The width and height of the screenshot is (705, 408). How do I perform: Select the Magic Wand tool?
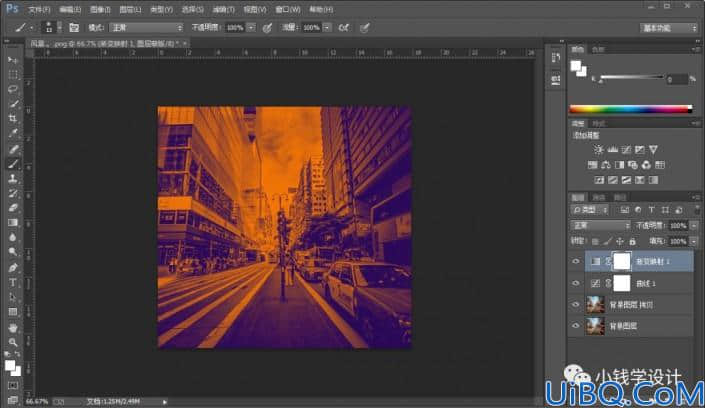(13, 104)
